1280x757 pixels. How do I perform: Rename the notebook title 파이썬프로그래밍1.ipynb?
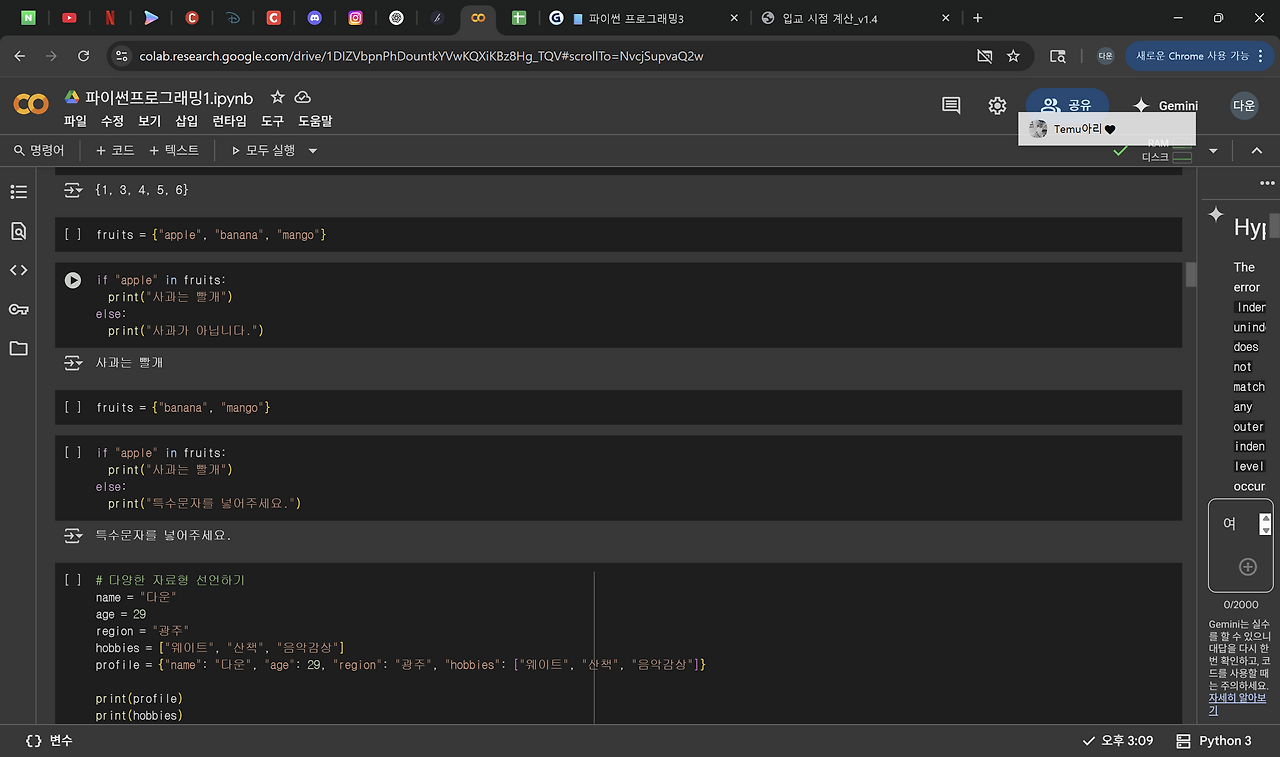tap(169, 98)
